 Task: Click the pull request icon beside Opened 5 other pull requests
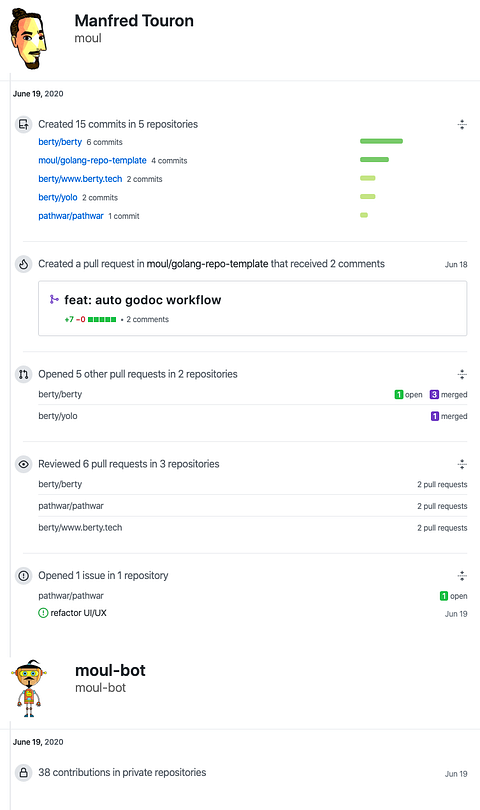[23, 375]
